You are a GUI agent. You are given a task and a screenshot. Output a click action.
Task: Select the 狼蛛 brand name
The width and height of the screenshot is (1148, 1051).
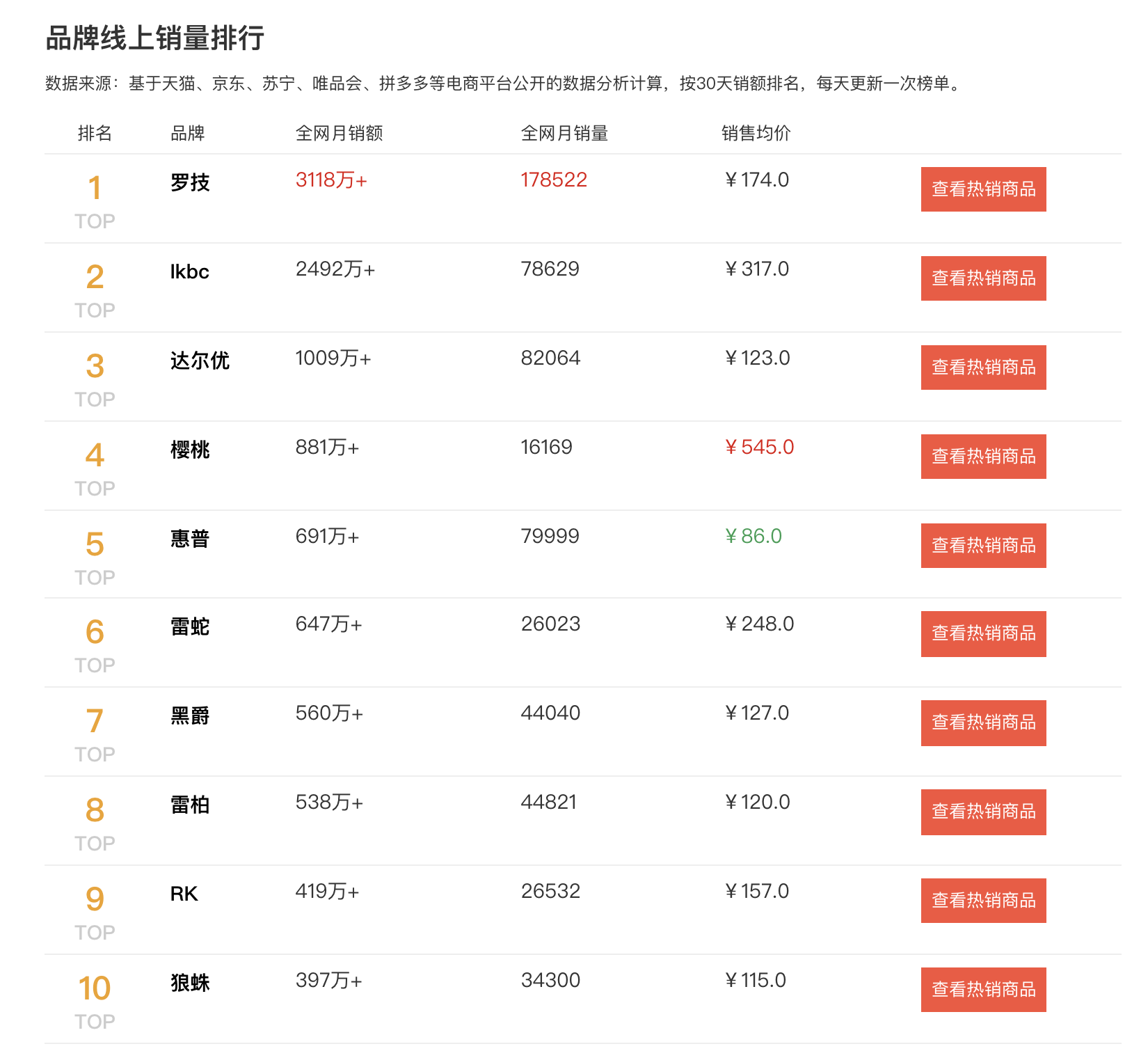pos(190,983)
